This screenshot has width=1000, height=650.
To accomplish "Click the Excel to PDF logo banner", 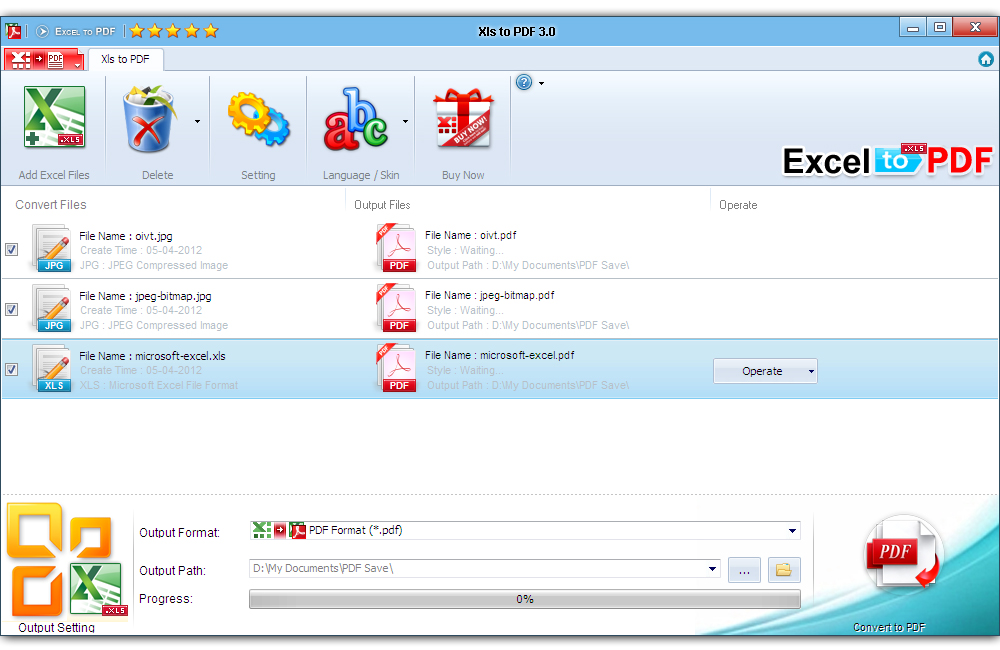I will (x=887, y=161).
